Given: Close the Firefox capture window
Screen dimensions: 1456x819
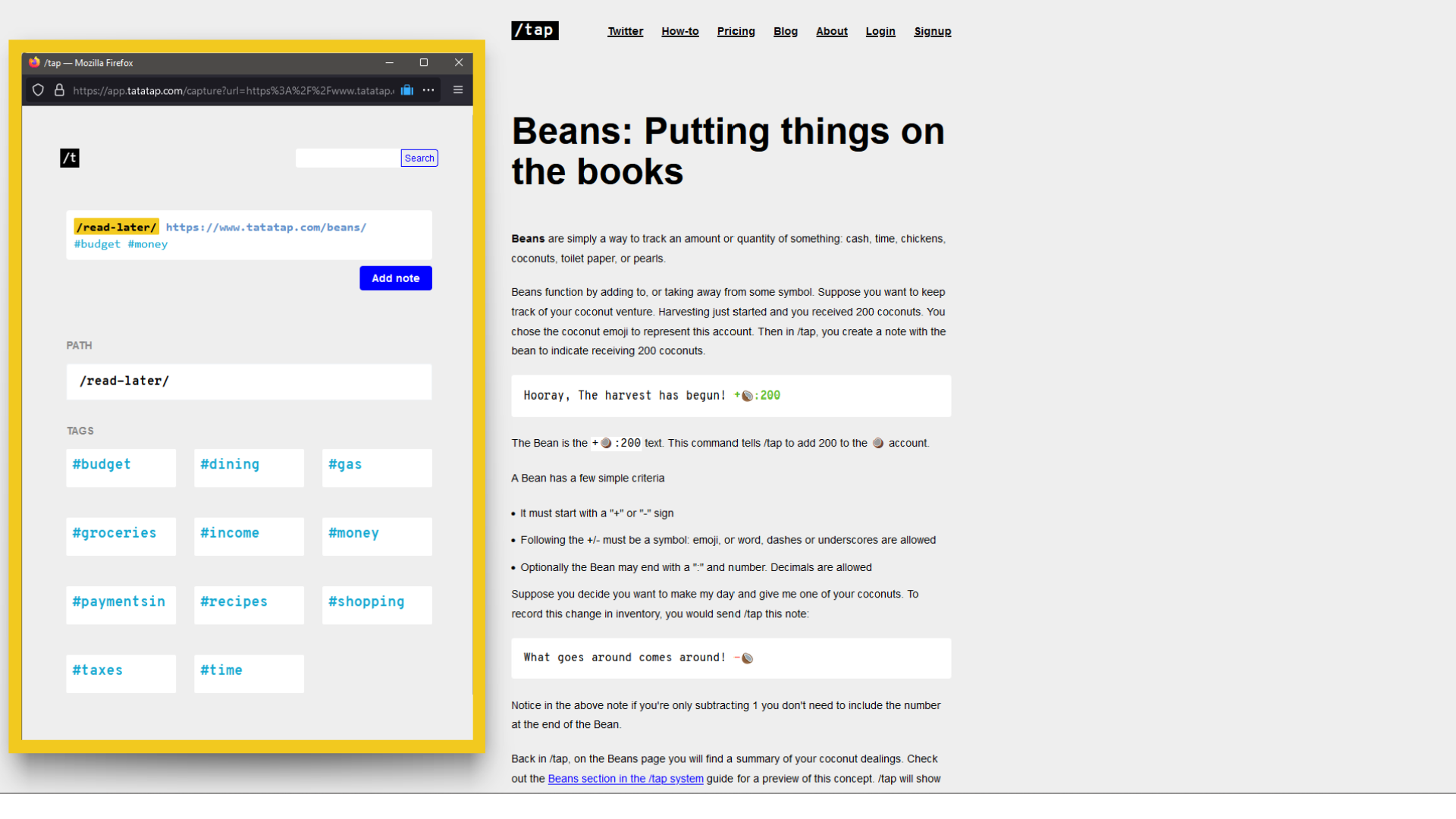Looking at the screenshot, I should [459, 62].
